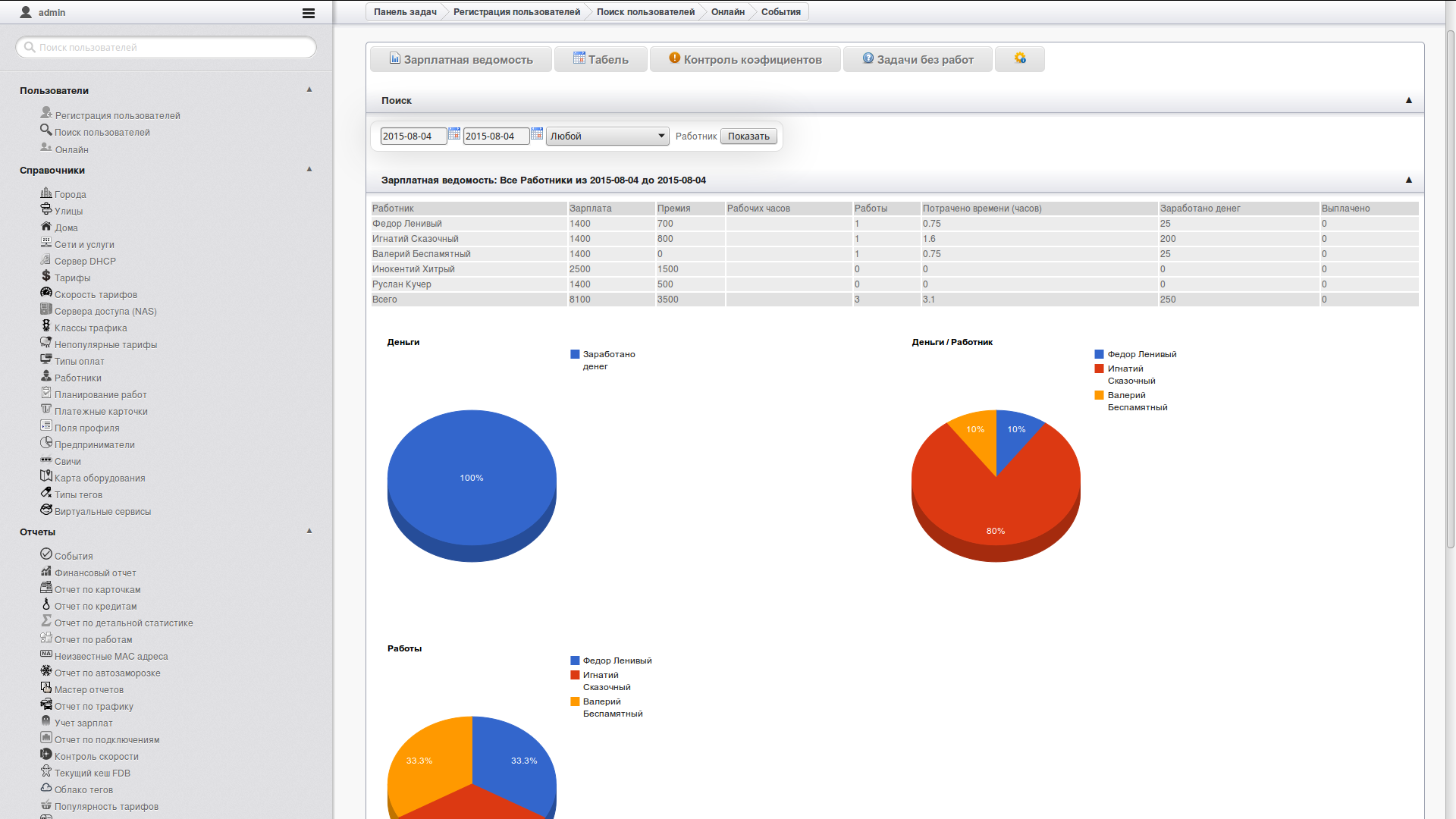Image resolution: width=1456 pixels, height=819 pixels.
Task: Click the Поиск пользователей magnifier icon in the sidebar
Action: point(46,130)
